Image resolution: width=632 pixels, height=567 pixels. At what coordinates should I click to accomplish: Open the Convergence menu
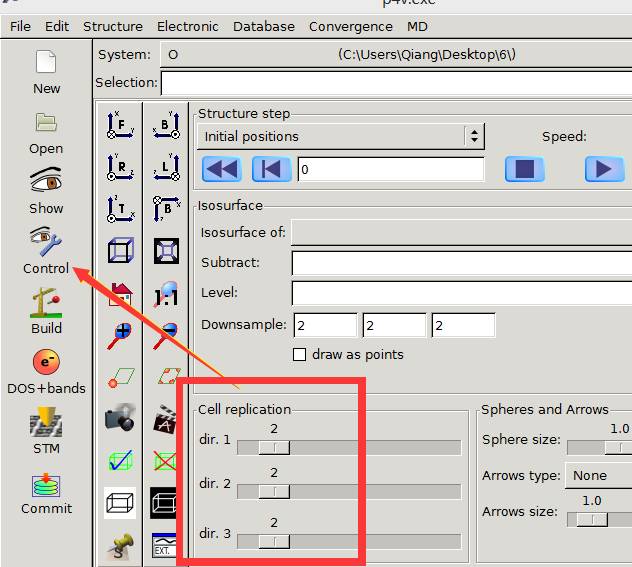pos(350,26)
